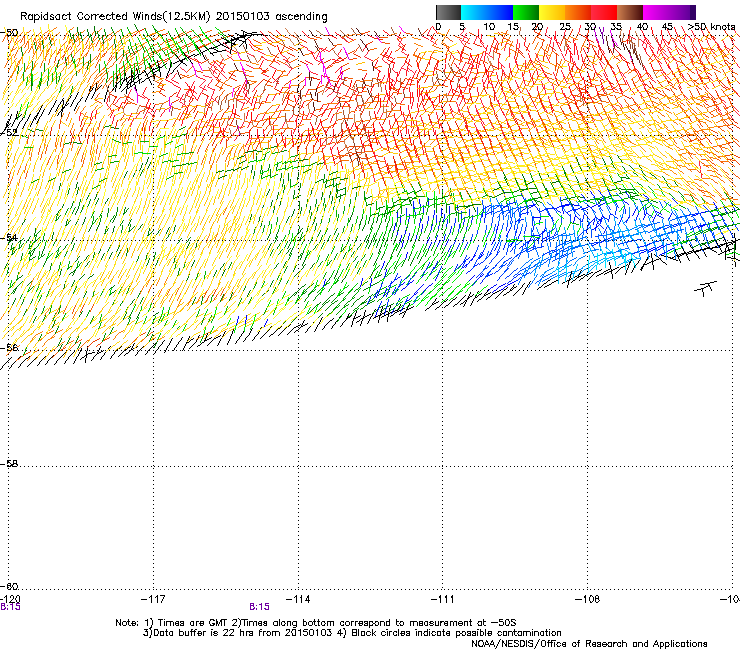
Task: Click the -52 latitude axis label
Action: tap(10, 133)
